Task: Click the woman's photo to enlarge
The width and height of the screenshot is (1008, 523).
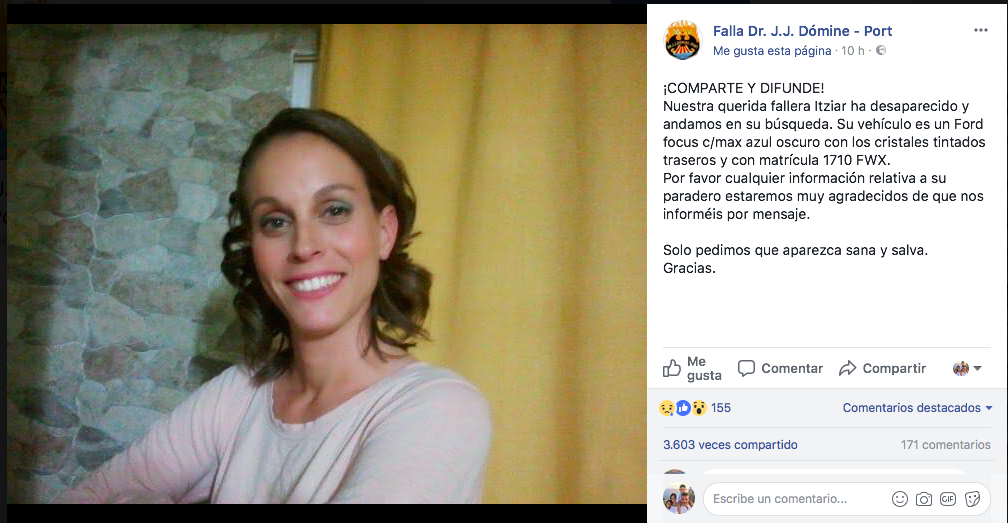Action: coord(327,263)
